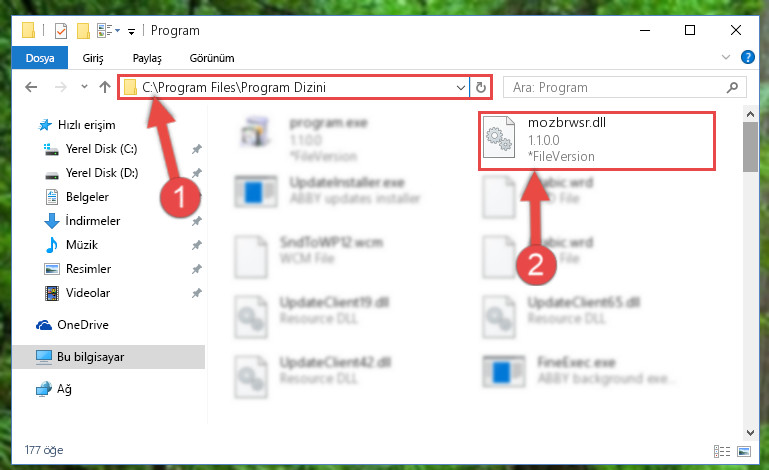Open the recent locations dropdown arrow
Image resolution: width=769 pixels, height=470 pixels.
coord(84,87)
